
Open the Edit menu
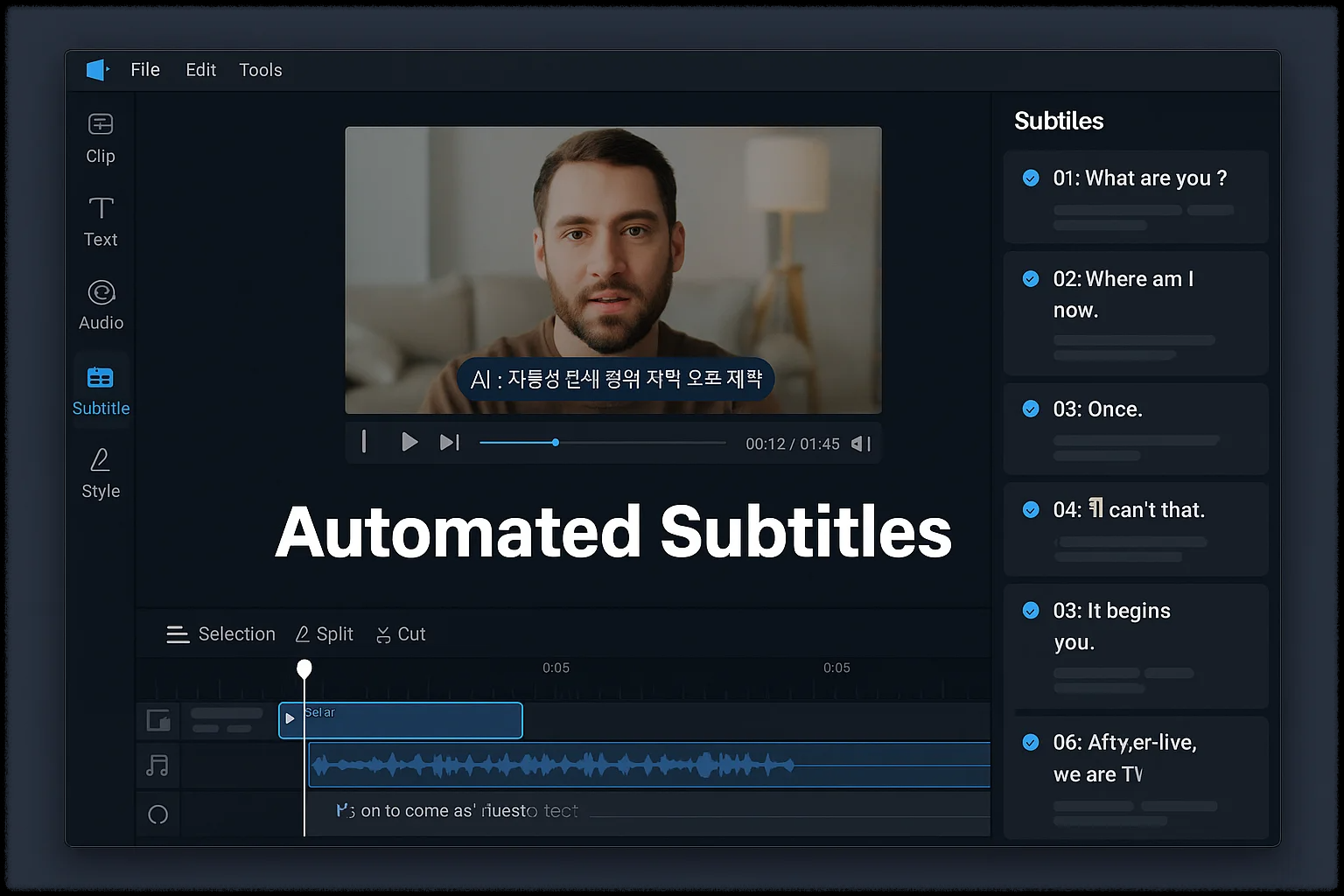click(201, 70)
